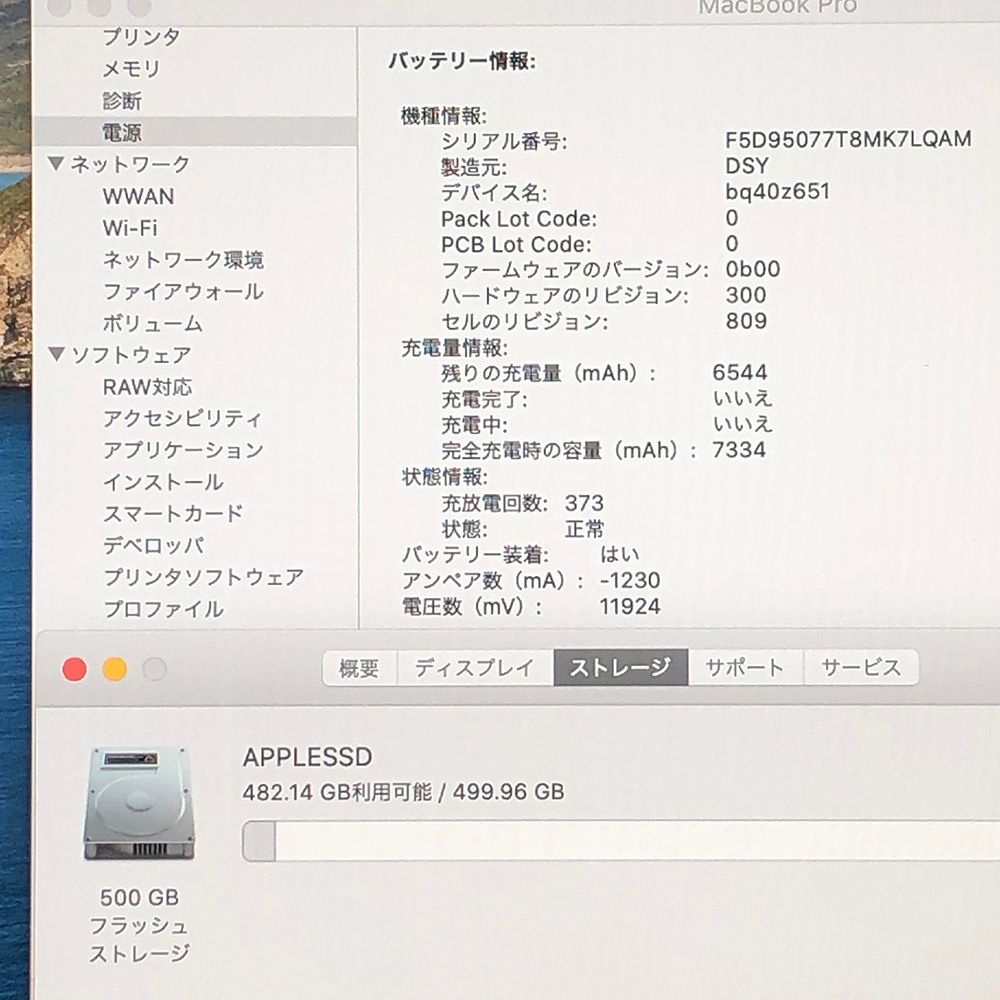Click the storage usage bar
This screenshot has height=1000, width=1000.
tap(621, 841)
